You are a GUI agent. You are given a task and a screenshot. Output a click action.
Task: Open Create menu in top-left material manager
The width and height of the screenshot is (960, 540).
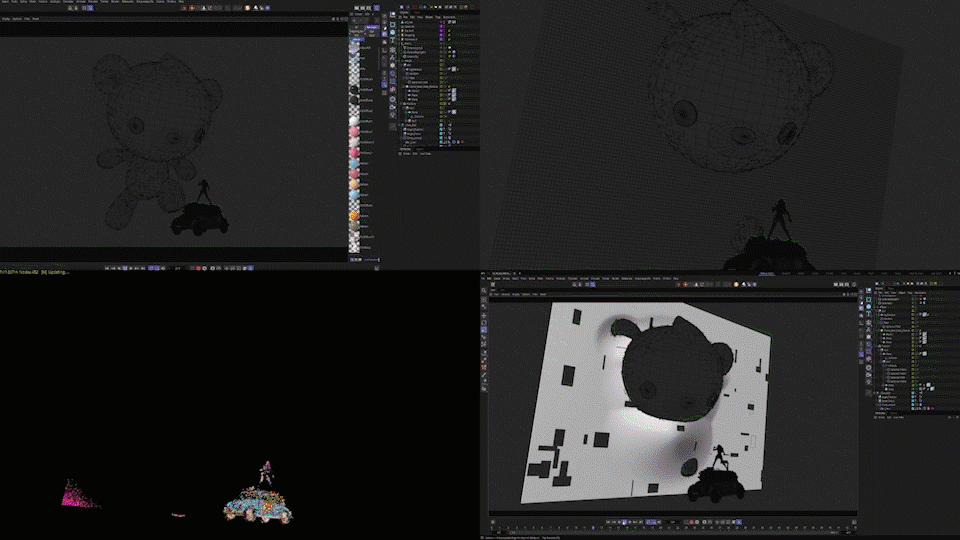[358, 14]
